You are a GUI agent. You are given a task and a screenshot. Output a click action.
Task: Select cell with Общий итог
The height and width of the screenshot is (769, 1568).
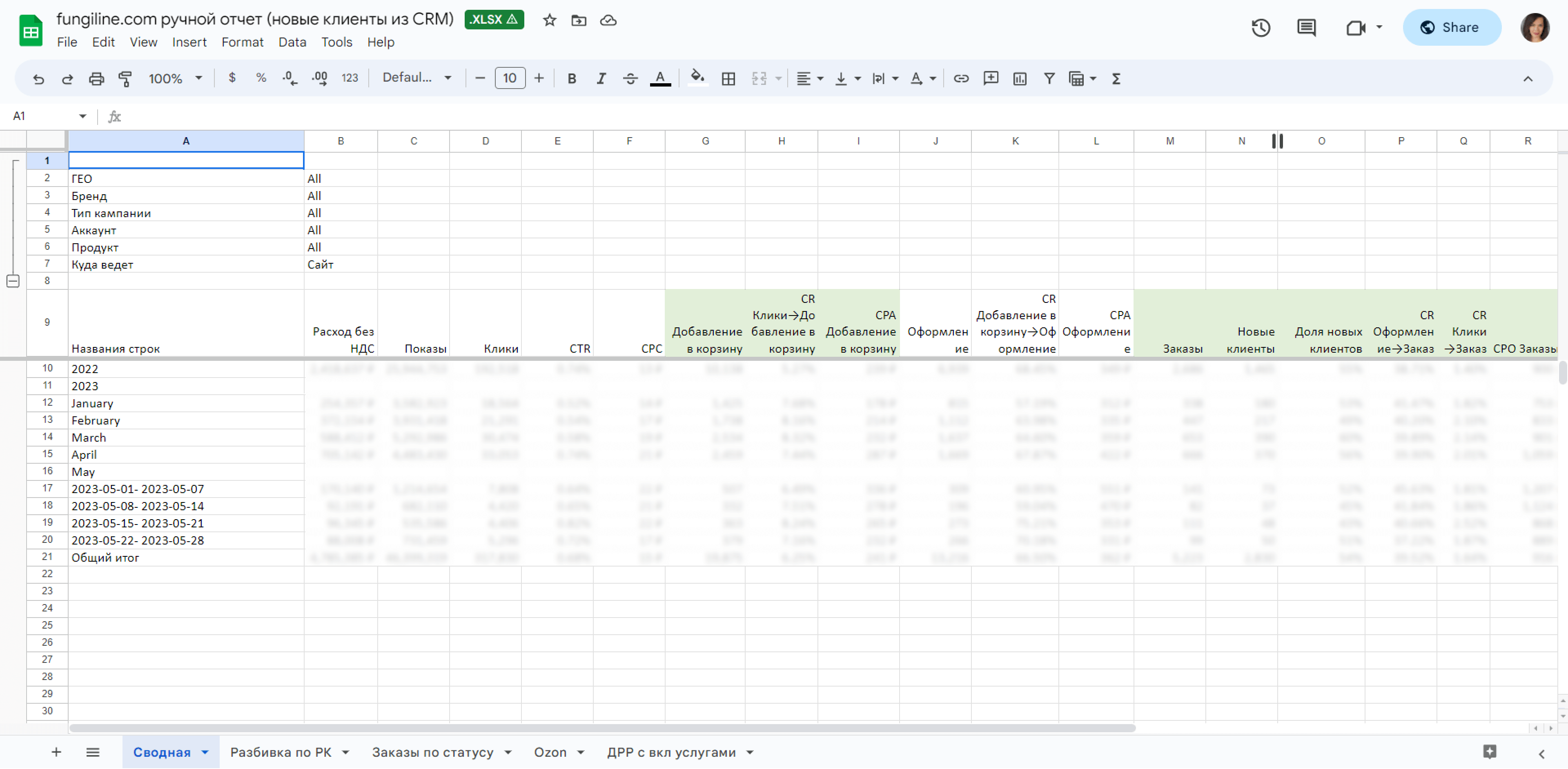coord(186,558)
